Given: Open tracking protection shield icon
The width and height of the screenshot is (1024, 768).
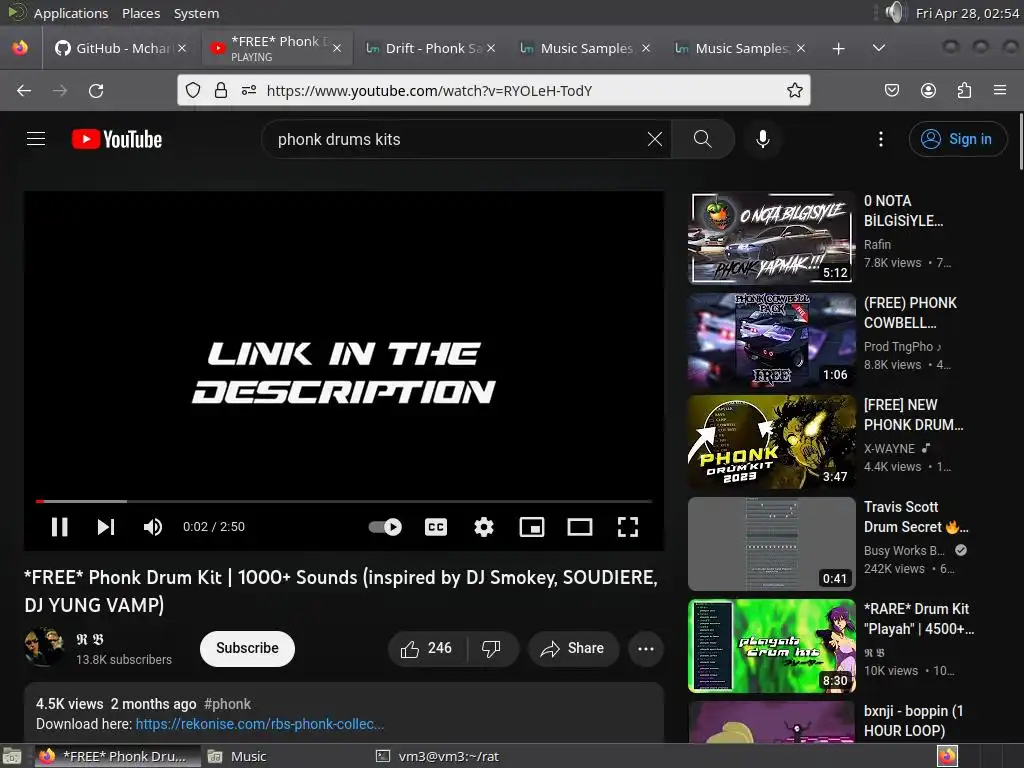Looking at the screenshot, I should [193, 91].
